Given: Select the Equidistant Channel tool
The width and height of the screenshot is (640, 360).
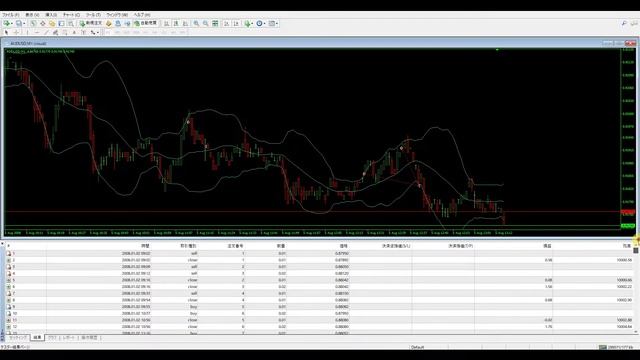Looking at the screenshot, I should coord(56,32).
